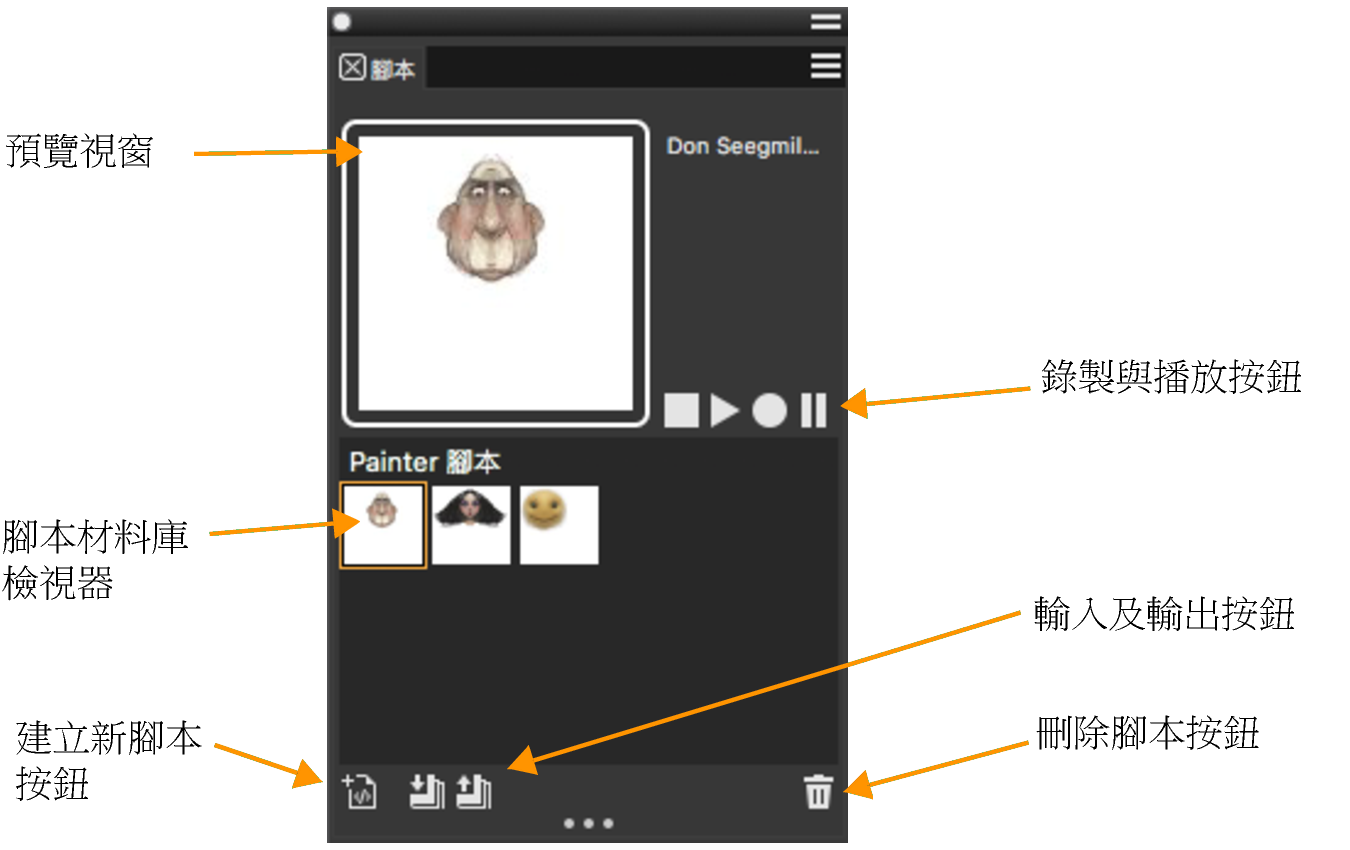Delete the selected script with trash icon
Screen dimensions: 1350x850
point(818,793)
